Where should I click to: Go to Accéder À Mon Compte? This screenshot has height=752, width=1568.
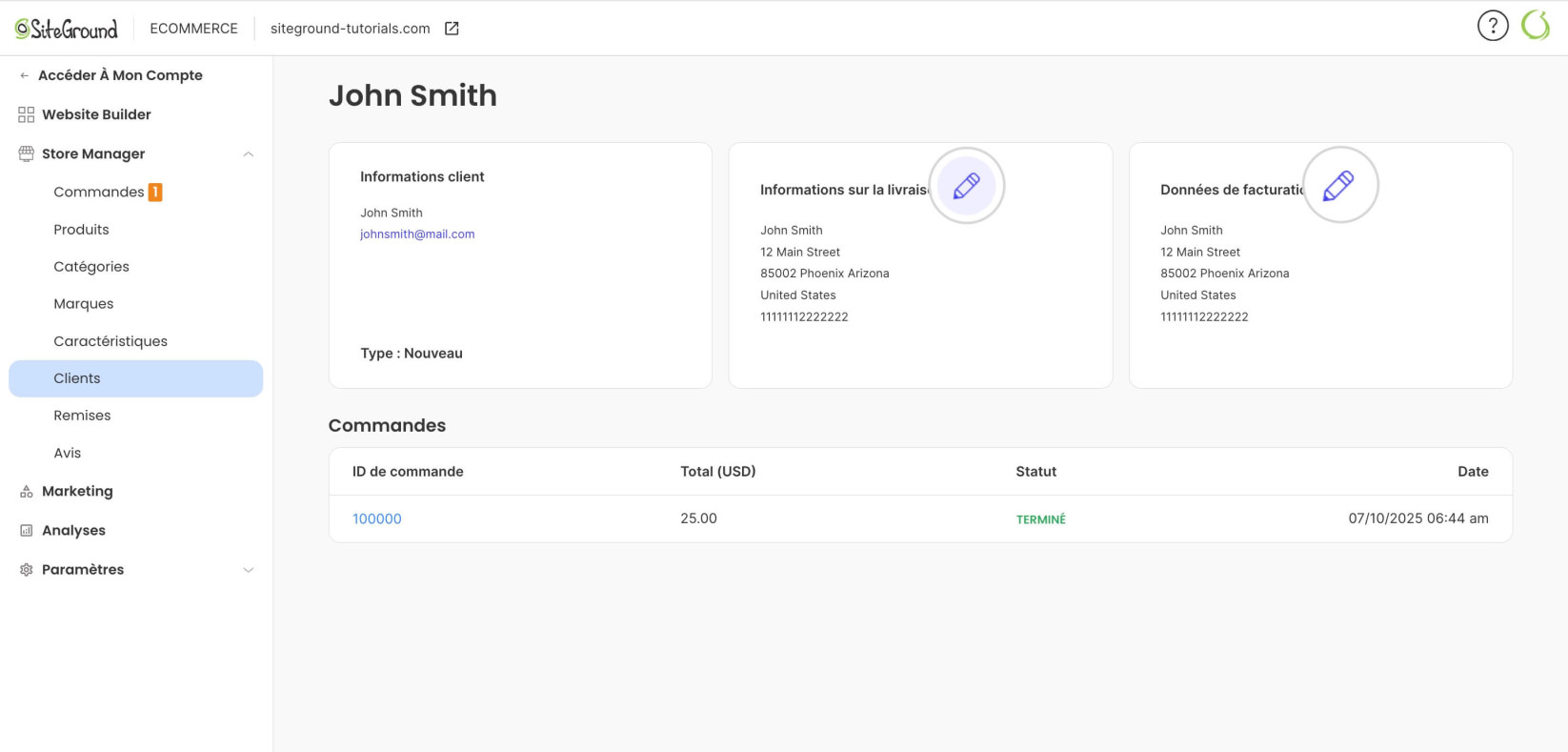pyautogui.click(x=120, y=75)
